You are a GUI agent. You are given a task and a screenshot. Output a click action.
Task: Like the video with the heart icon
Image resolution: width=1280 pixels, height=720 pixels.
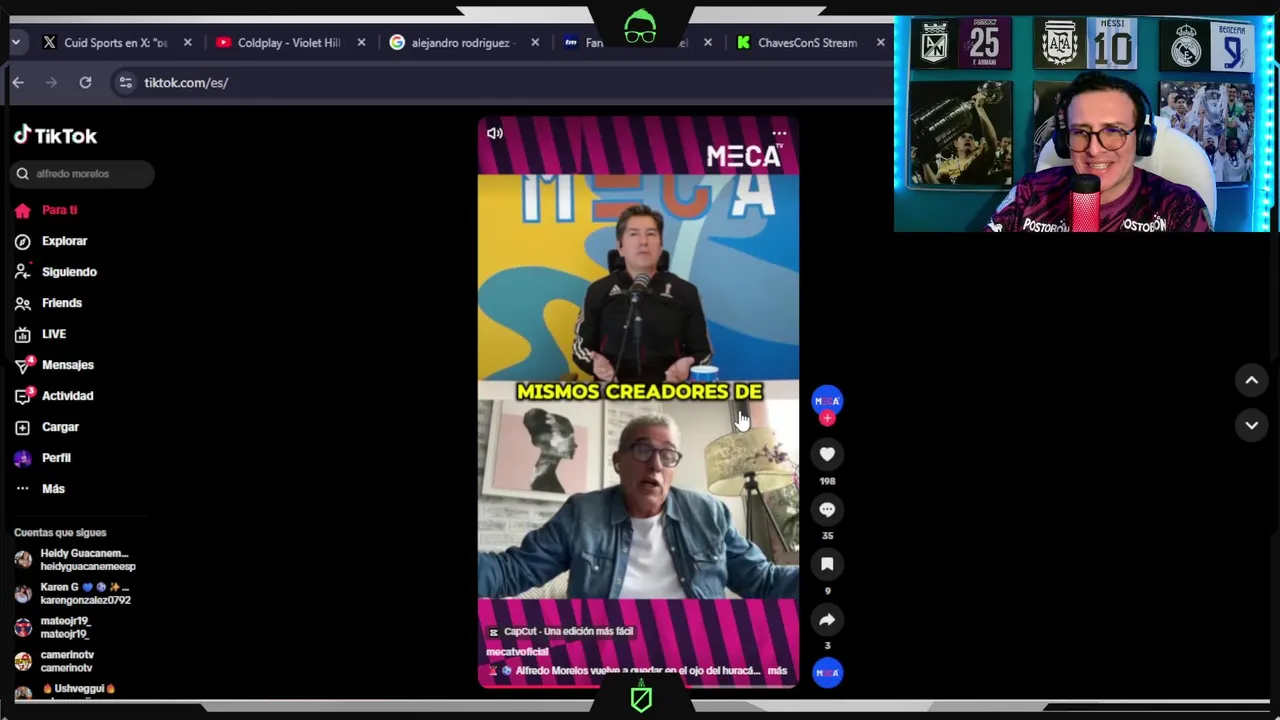pos(827,455)
